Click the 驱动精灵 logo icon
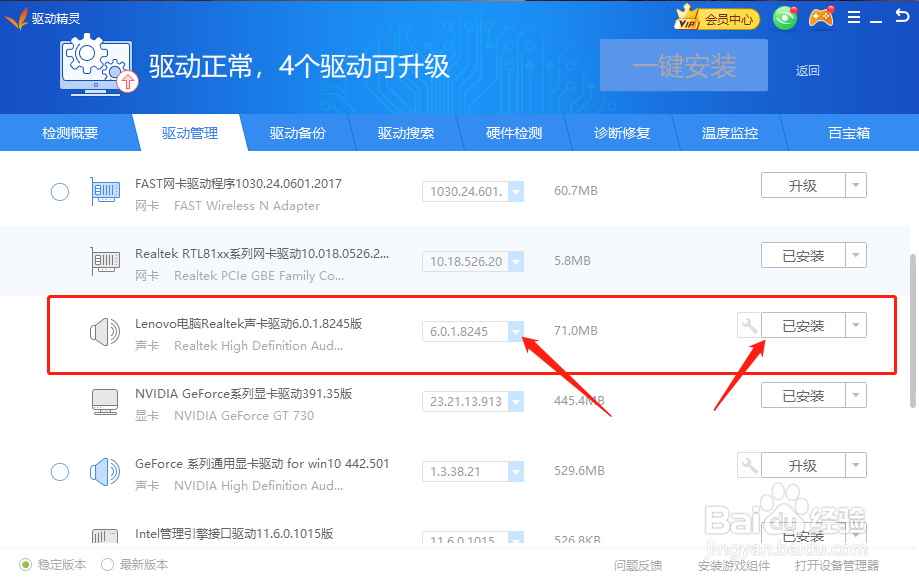This screenshot has width=919, height=581. 16,19
